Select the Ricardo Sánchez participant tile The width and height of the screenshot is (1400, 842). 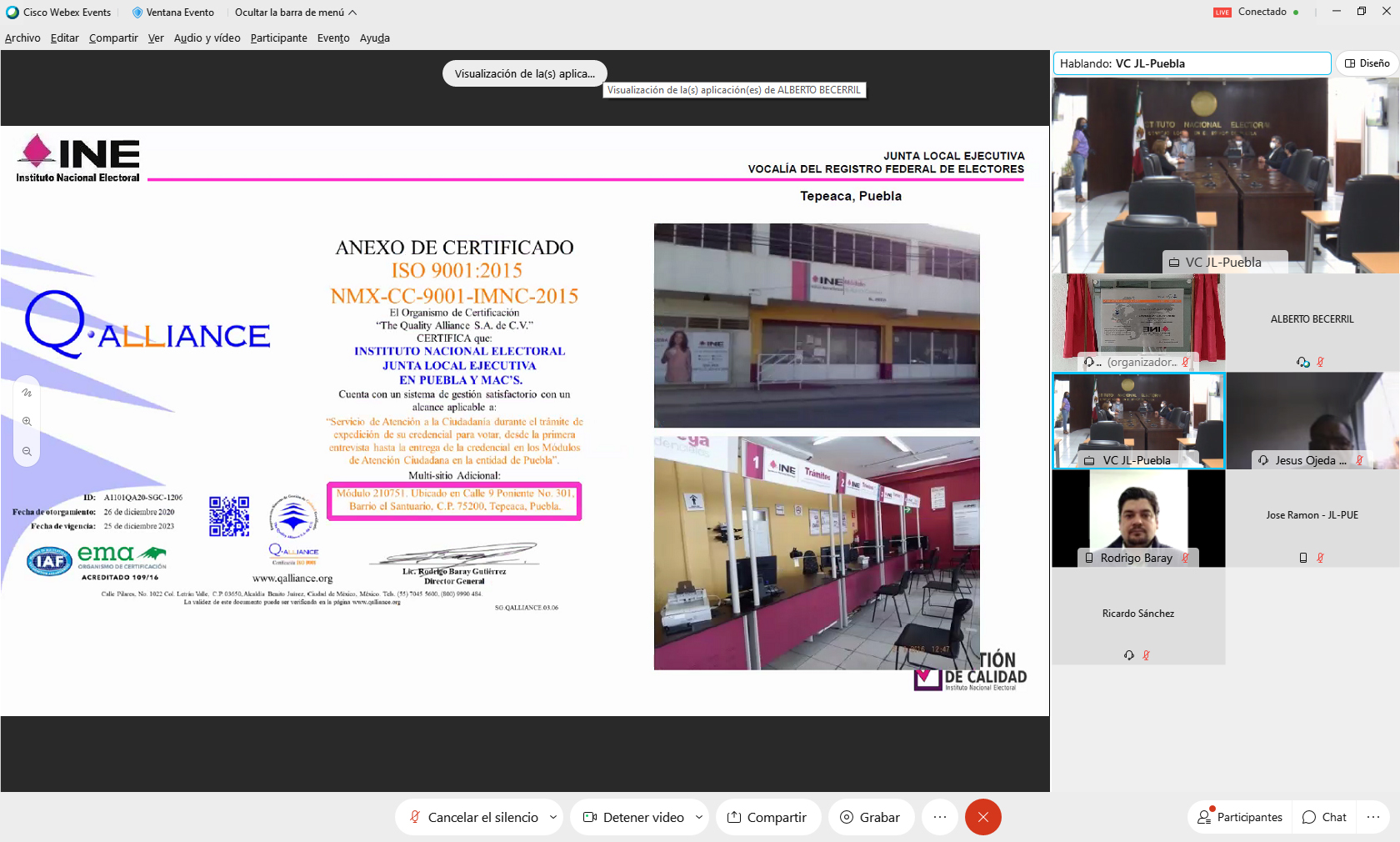click(x=1138, y=617)
